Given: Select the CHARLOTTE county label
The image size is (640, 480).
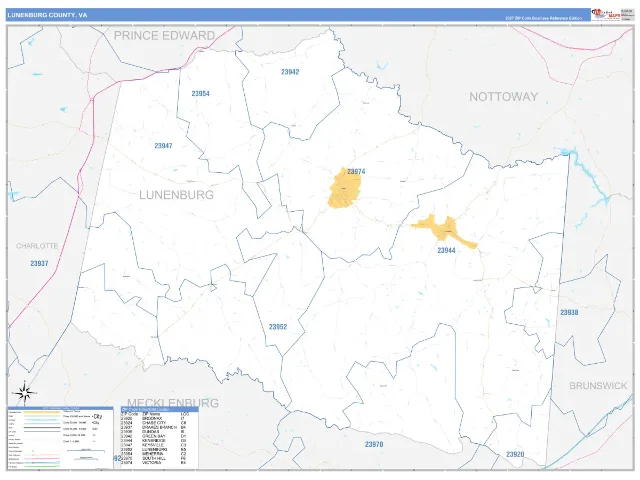Looking at the screenshot, I should coord(37,246).
